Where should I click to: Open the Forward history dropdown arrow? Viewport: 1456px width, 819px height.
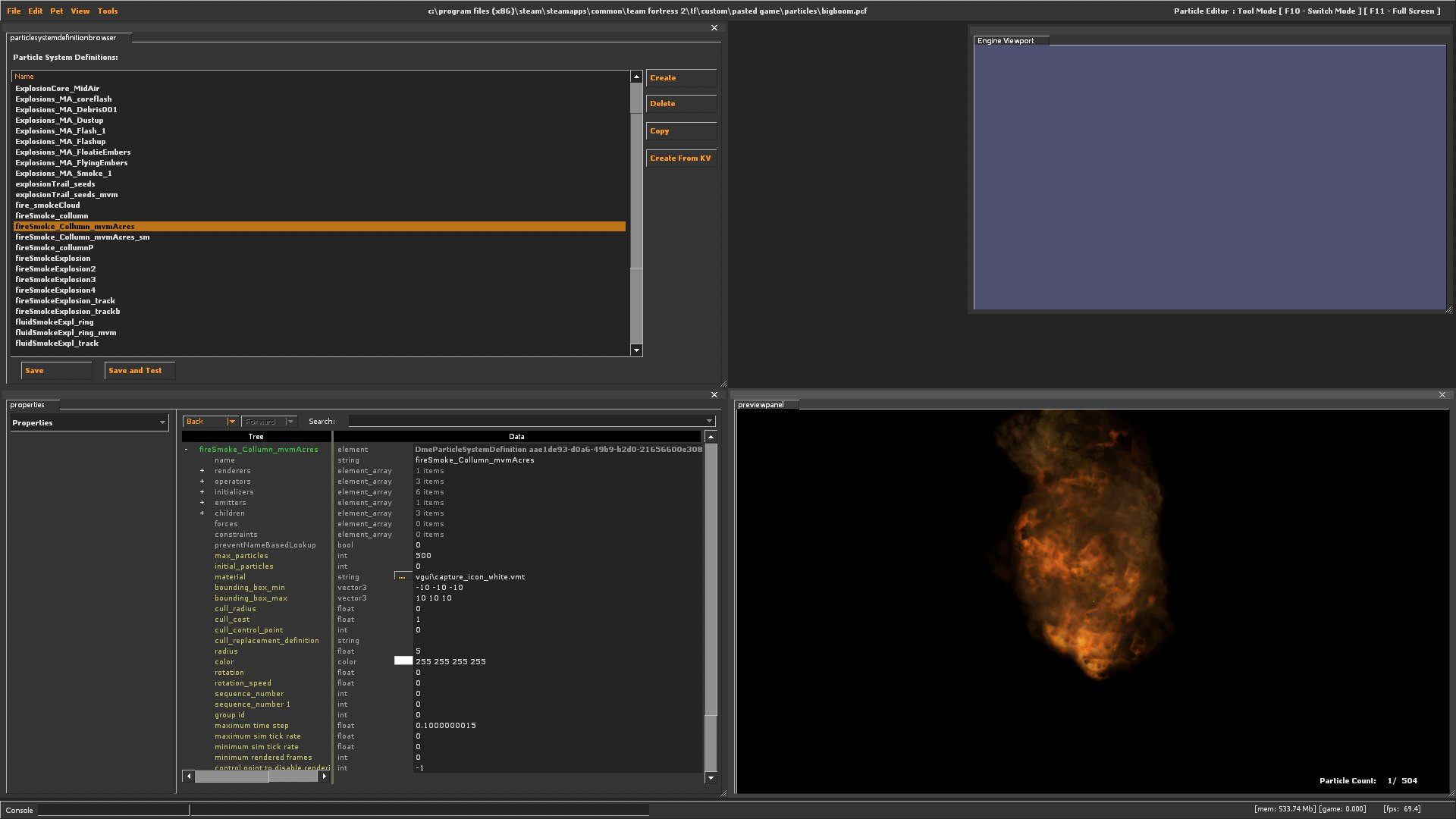[290, 422]
